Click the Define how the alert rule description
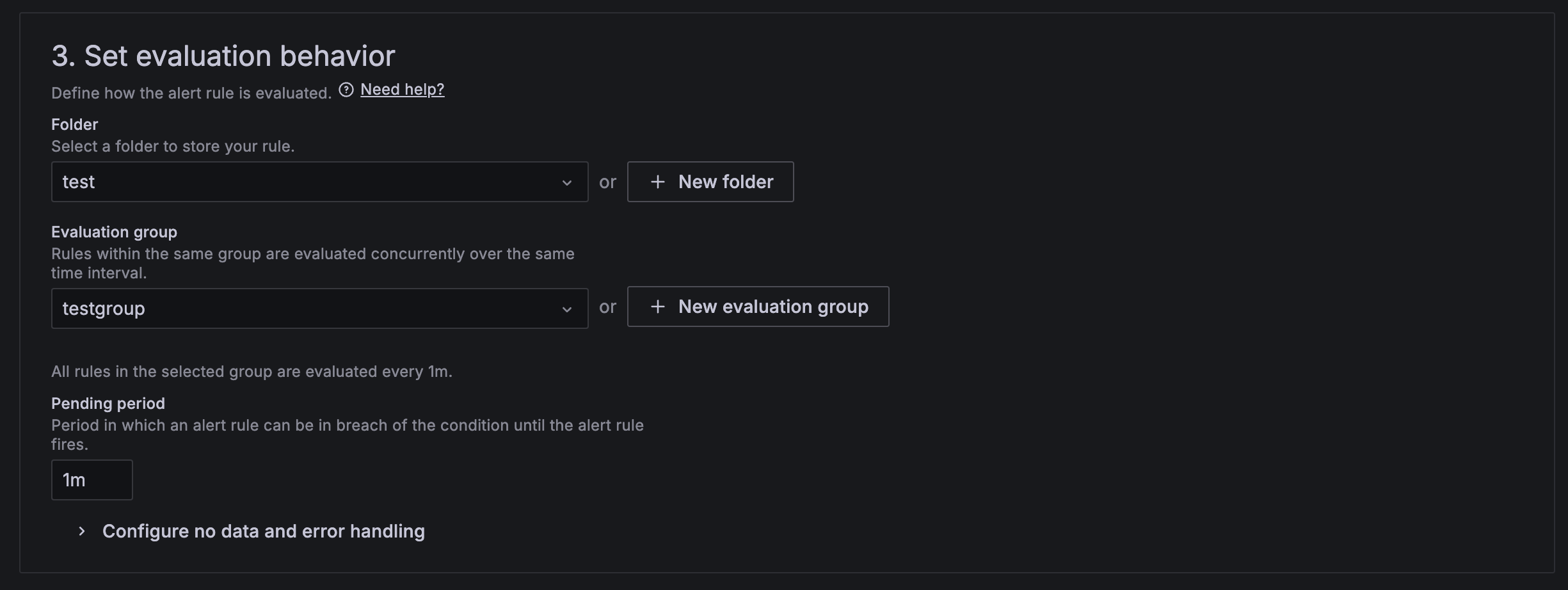1568x590 pixels. (x=191, y=93)
